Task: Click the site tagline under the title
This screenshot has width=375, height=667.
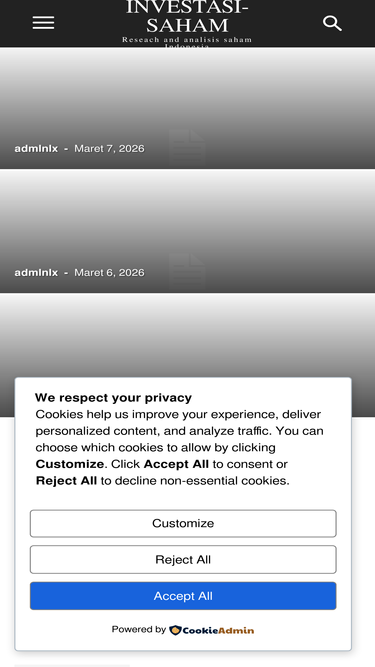Action: tap(187, 42)
